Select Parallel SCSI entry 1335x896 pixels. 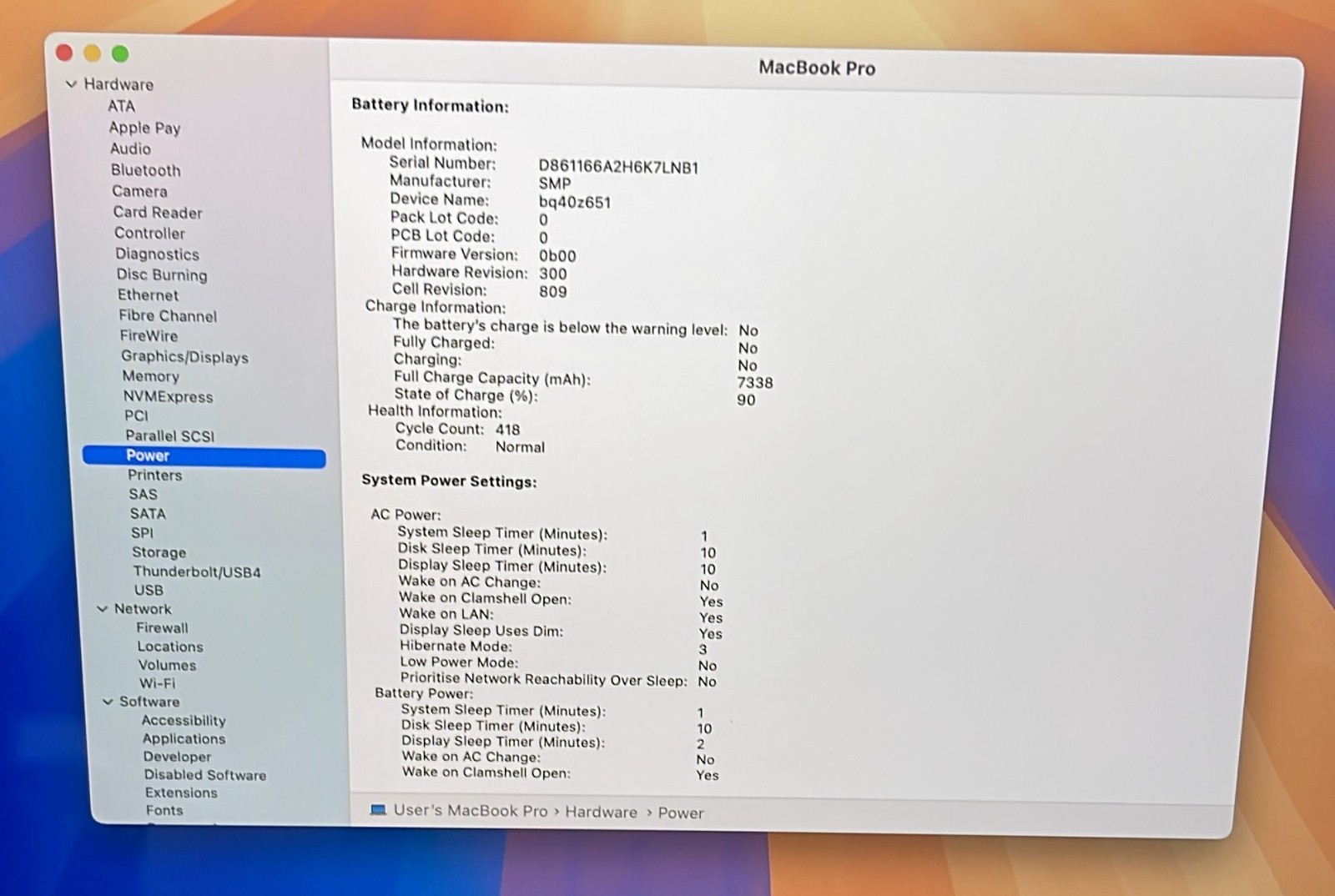[x=170, y=436]
